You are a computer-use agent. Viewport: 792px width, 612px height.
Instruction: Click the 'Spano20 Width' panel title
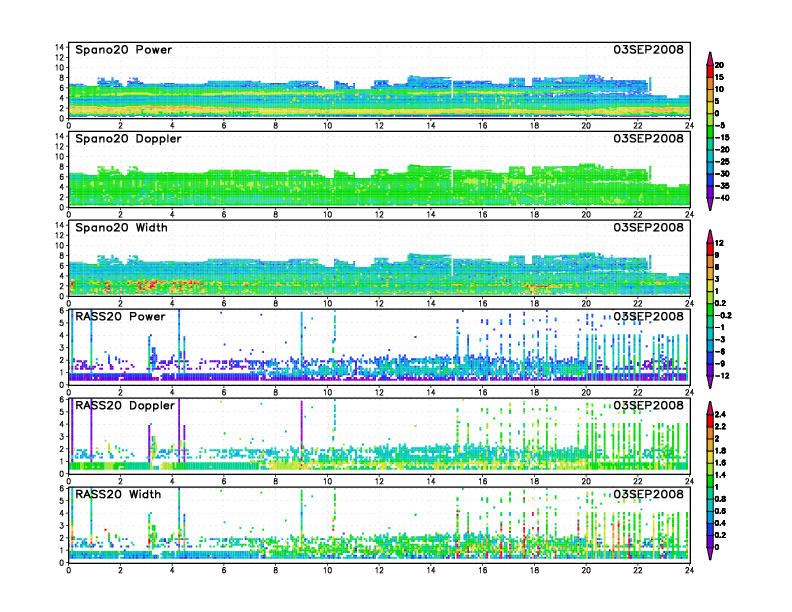pyautogui.click(x=121, y=227)
